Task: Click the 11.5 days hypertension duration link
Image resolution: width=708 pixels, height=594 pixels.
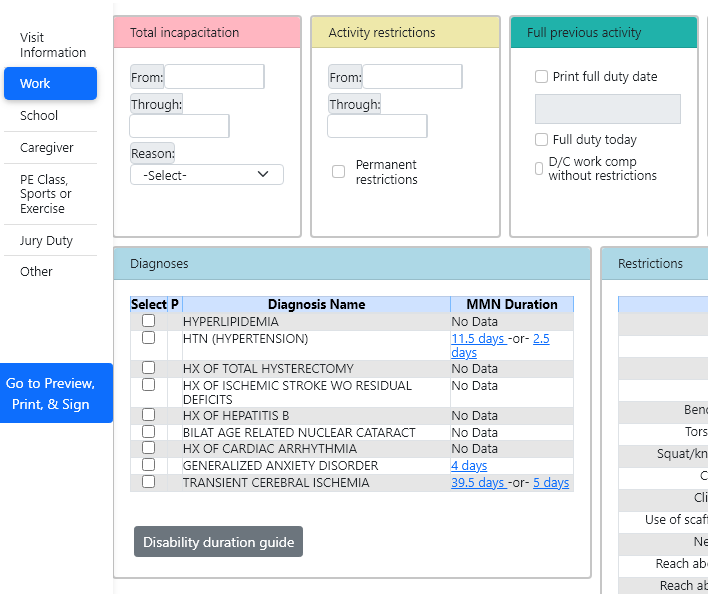Action: click(477, 339)
